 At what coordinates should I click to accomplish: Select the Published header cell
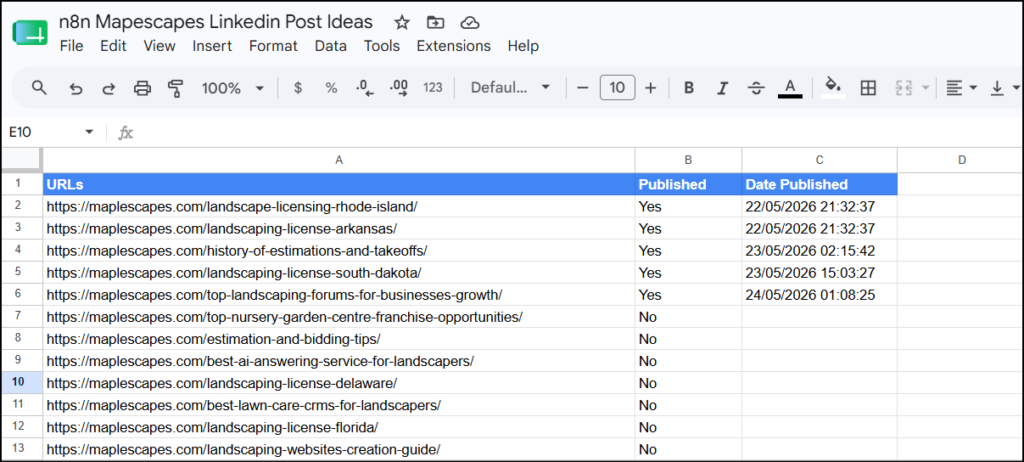point(688,184)
